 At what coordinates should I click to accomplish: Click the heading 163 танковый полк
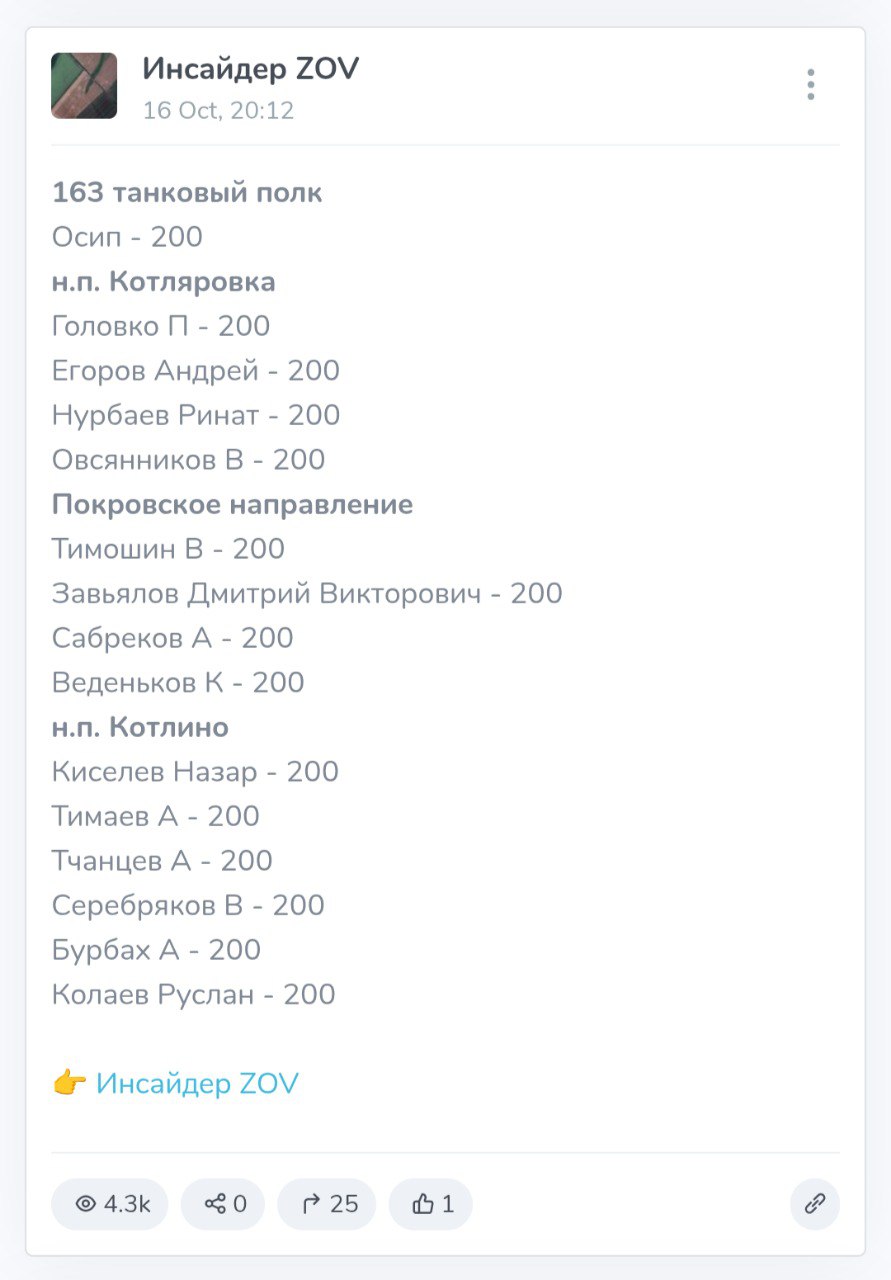(187, 192)
